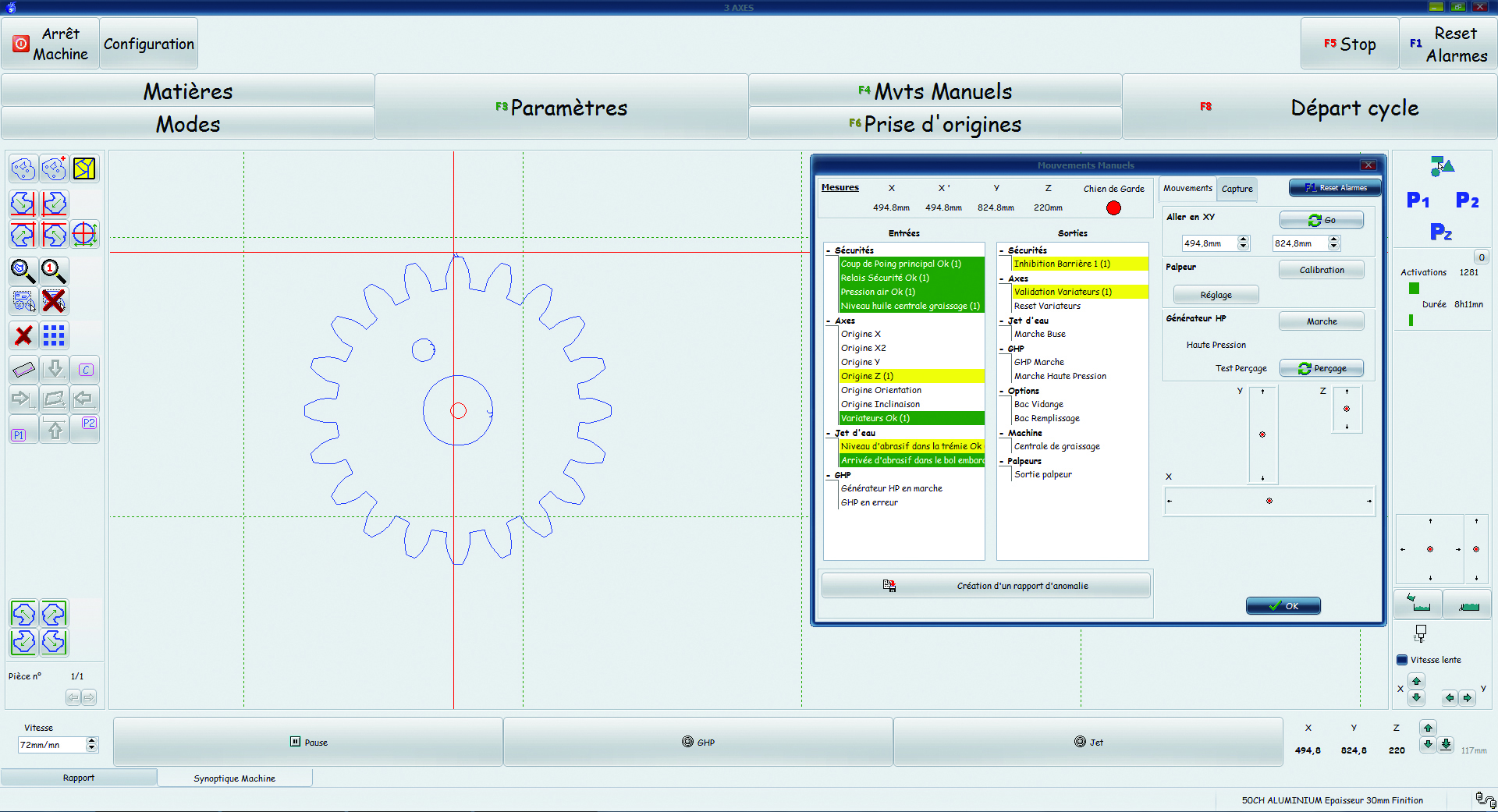Open the Synoptique Machine tab
This screenshot has width=1498, height=812.
coord(234,778)
